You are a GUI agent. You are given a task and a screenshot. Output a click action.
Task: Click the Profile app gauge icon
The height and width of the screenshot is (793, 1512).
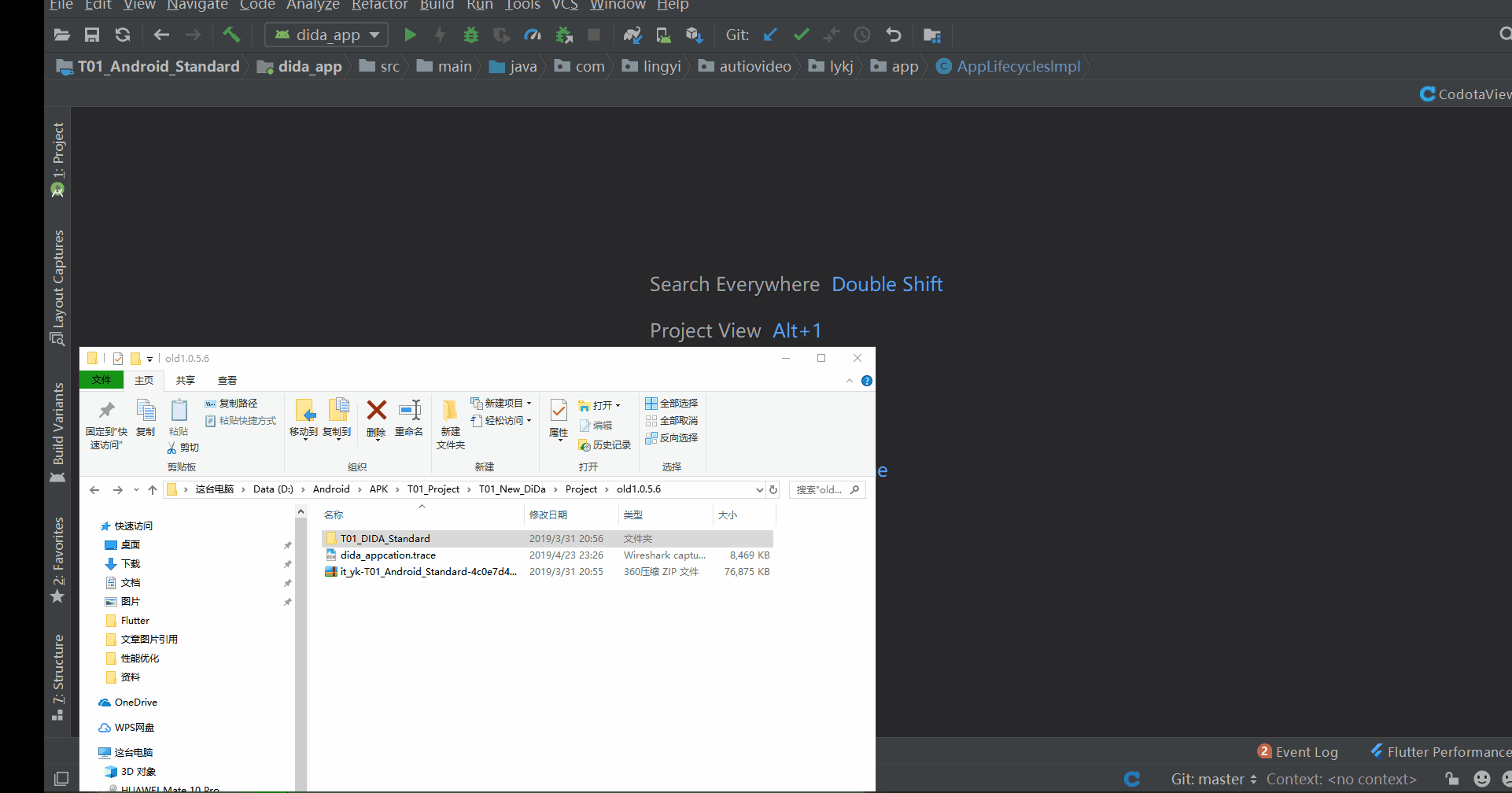[533, 35]
